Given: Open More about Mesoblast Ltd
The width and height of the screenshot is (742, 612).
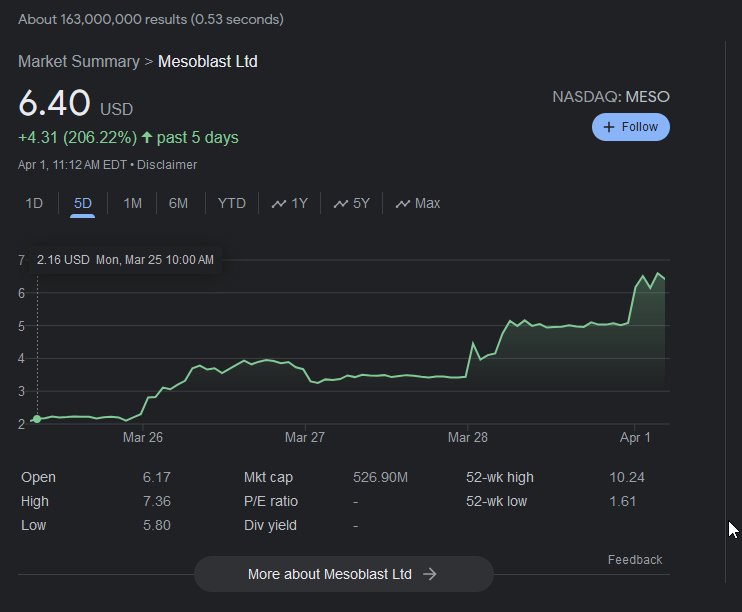Looking at the screenshot, I should click(x=344, y=574).
